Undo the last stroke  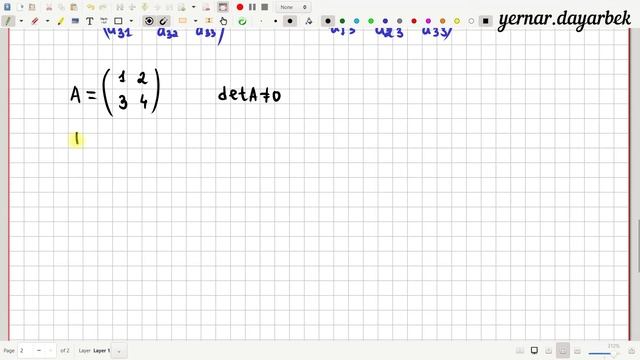point(90,7)
